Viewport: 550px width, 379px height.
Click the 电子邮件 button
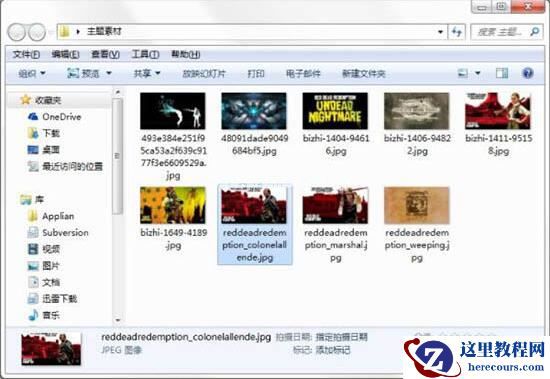pos(303,73)
